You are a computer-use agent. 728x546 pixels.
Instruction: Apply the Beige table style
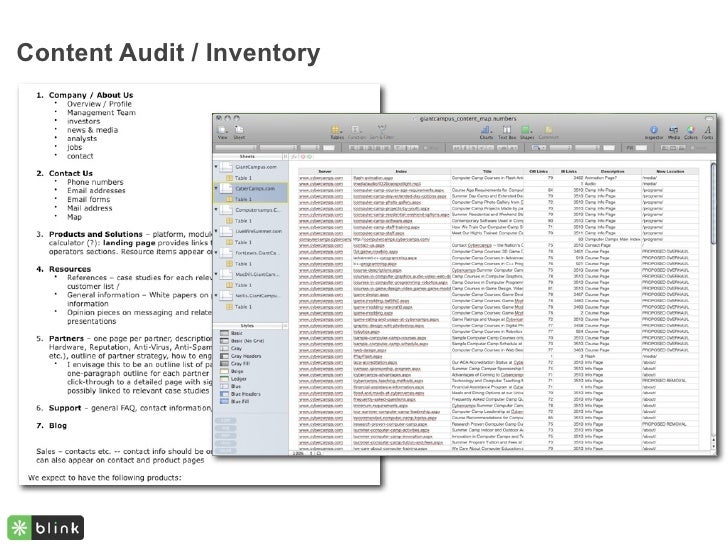[x=232, y=371]
